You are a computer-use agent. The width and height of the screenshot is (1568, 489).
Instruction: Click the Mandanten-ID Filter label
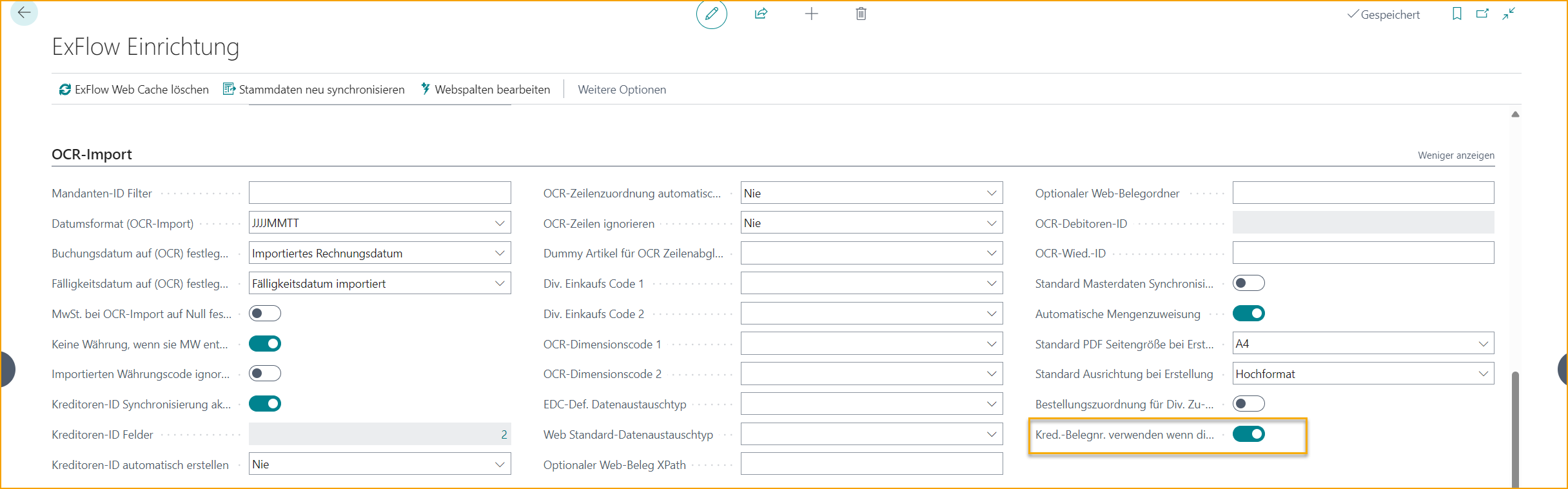[102, 194]
